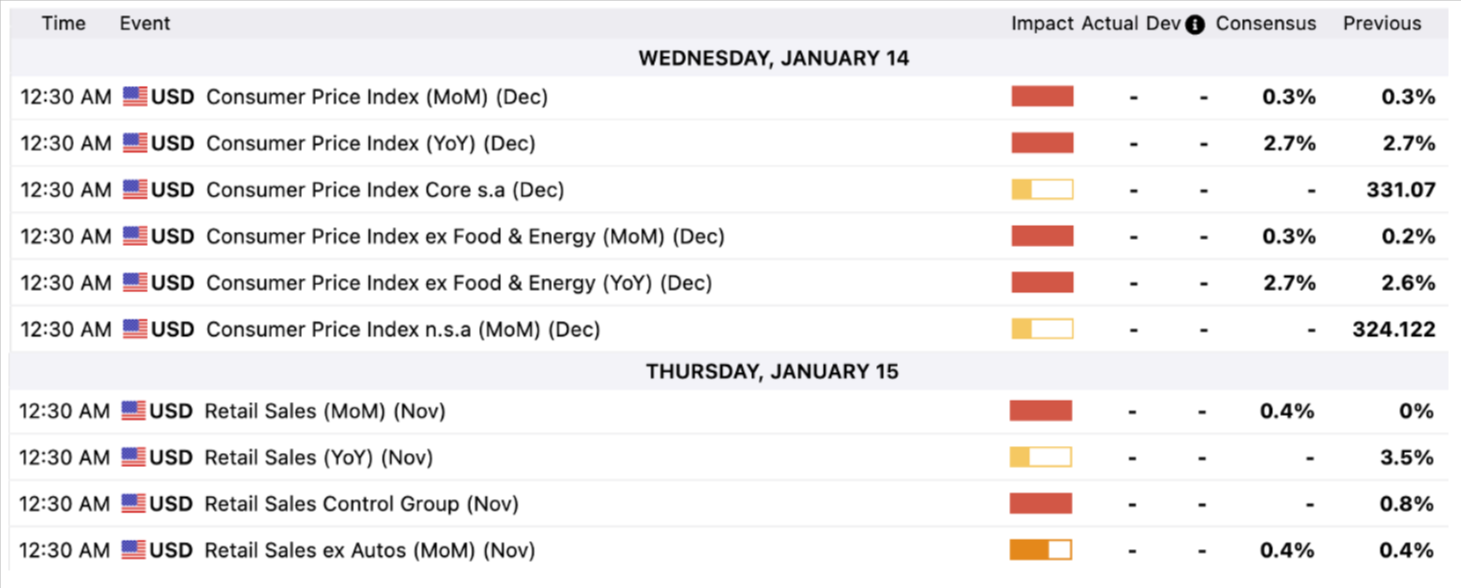Click yellow impact bar for Retail Sales (YoY)
This screenshot has height=588, width=1461.
click(1040, 457)
